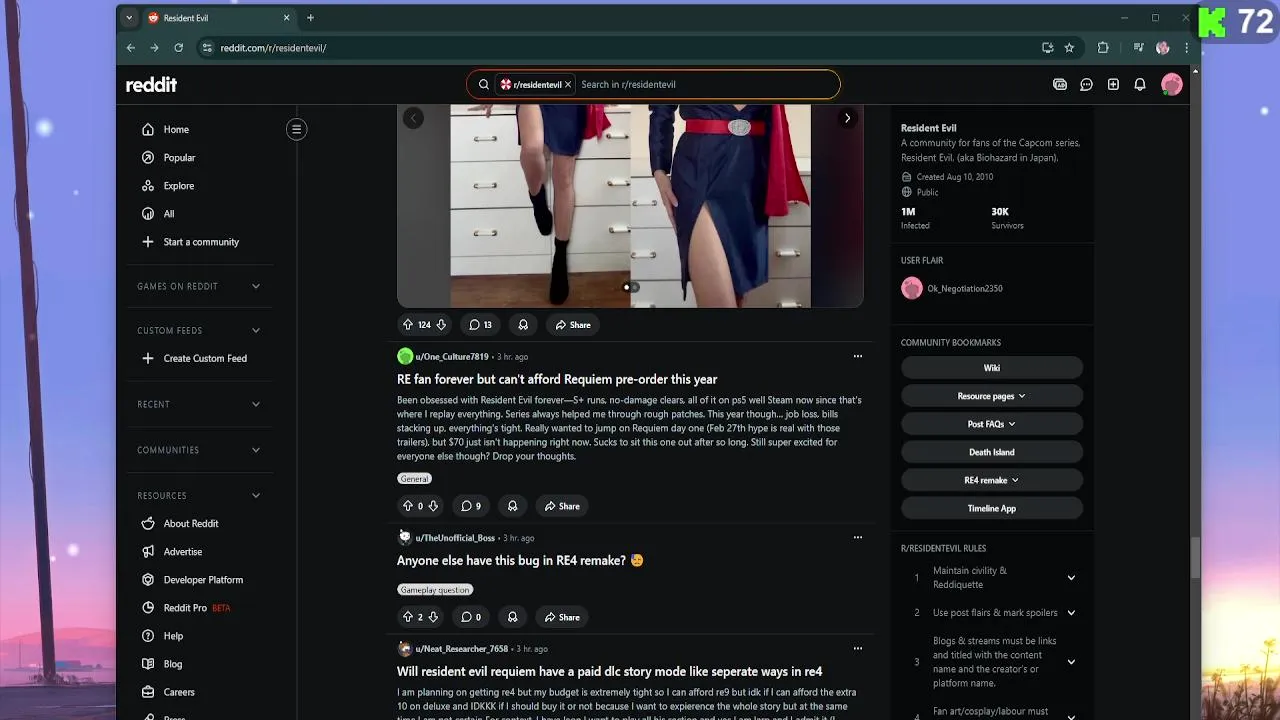Open Death Island bookmark
This screenshot has width=1280, height=720.
pyautogui.click(x=992, y=452)
